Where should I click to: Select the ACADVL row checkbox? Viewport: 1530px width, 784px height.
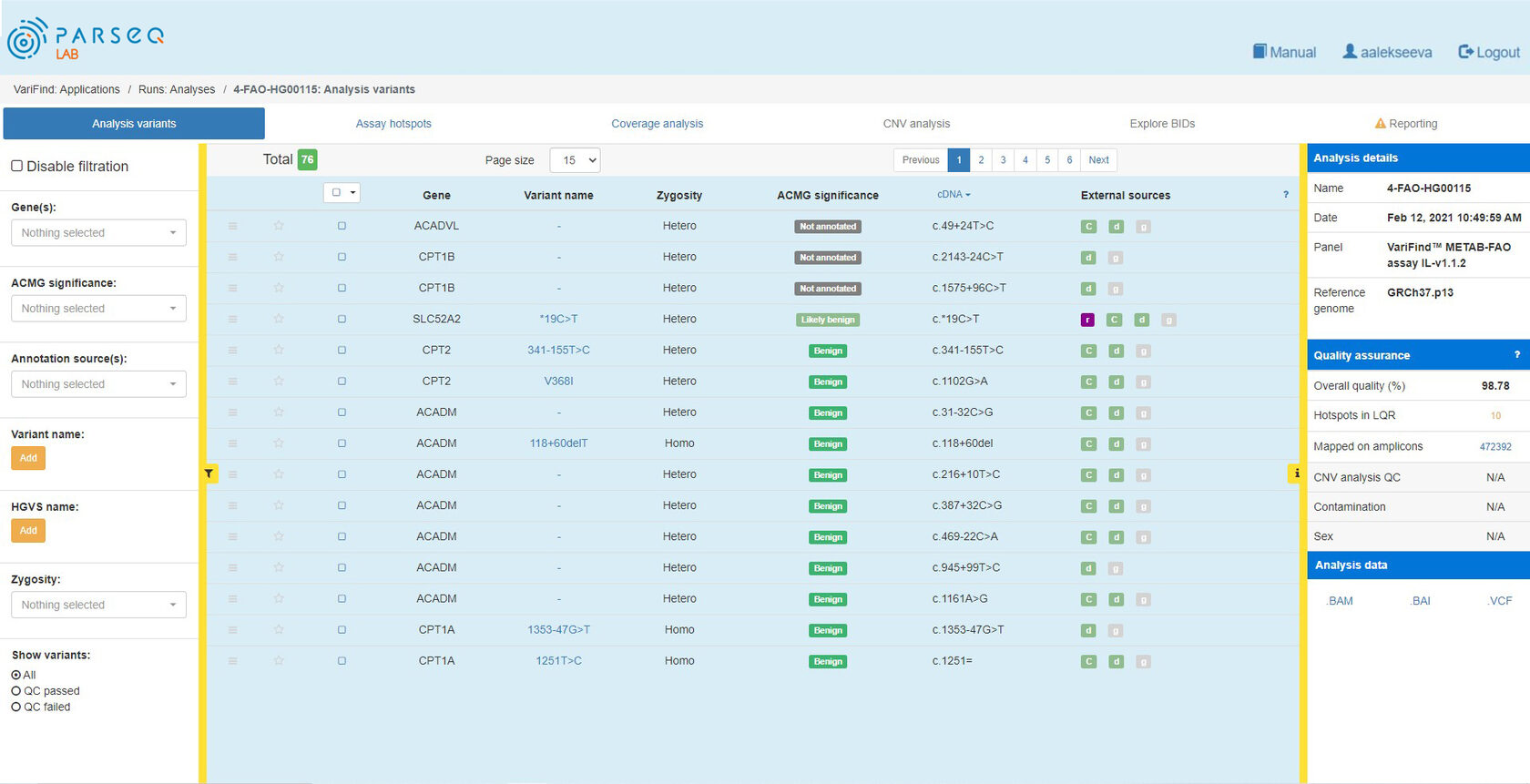(x=342, y=226)
